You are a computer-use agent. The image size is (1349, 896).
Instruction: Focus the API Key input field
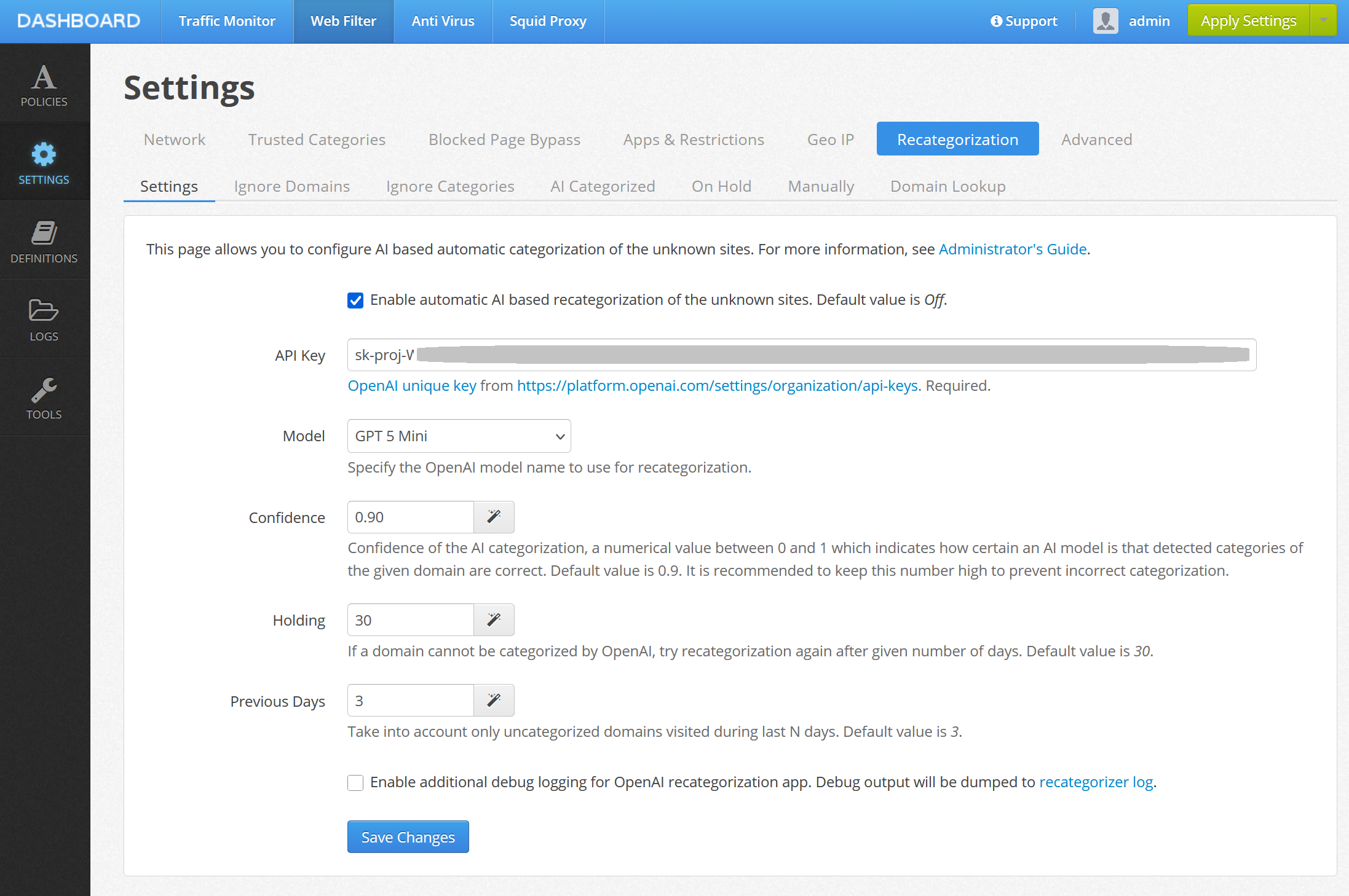(x=802, y=355)
